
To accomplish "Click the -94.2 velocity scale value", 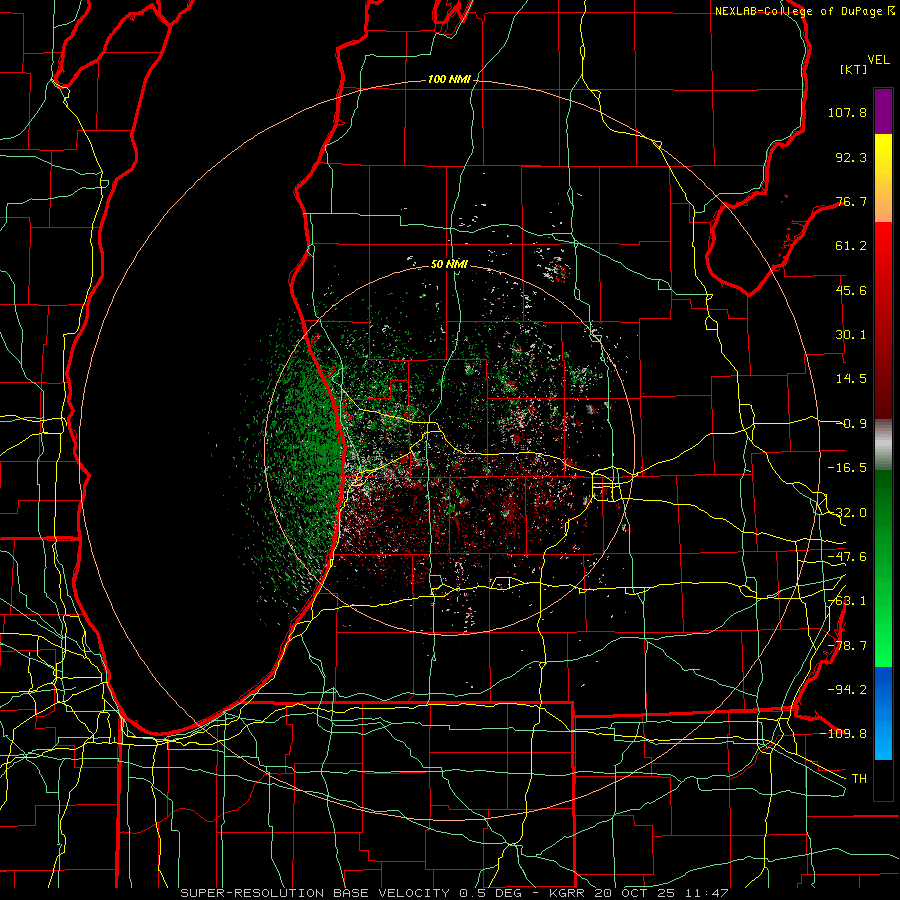I will pyautogui.click(x=847, y=690).
